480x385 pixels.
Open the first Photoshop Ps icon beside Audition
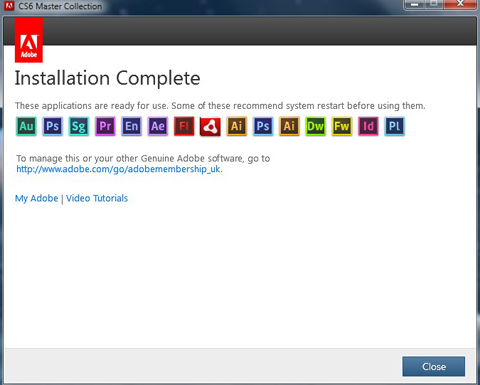click(53, 126)
